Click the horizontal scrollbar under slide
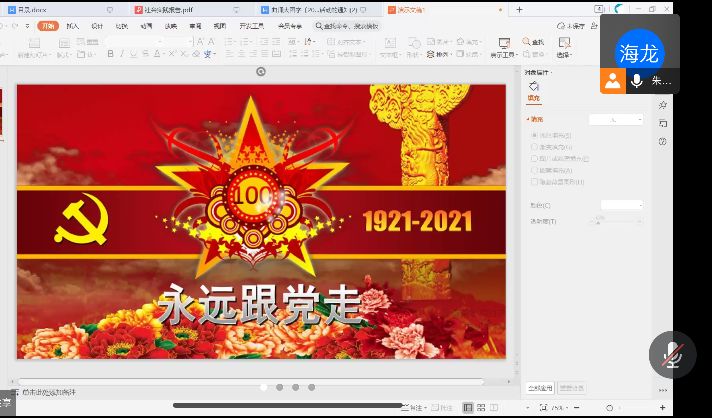 [250, 382]
